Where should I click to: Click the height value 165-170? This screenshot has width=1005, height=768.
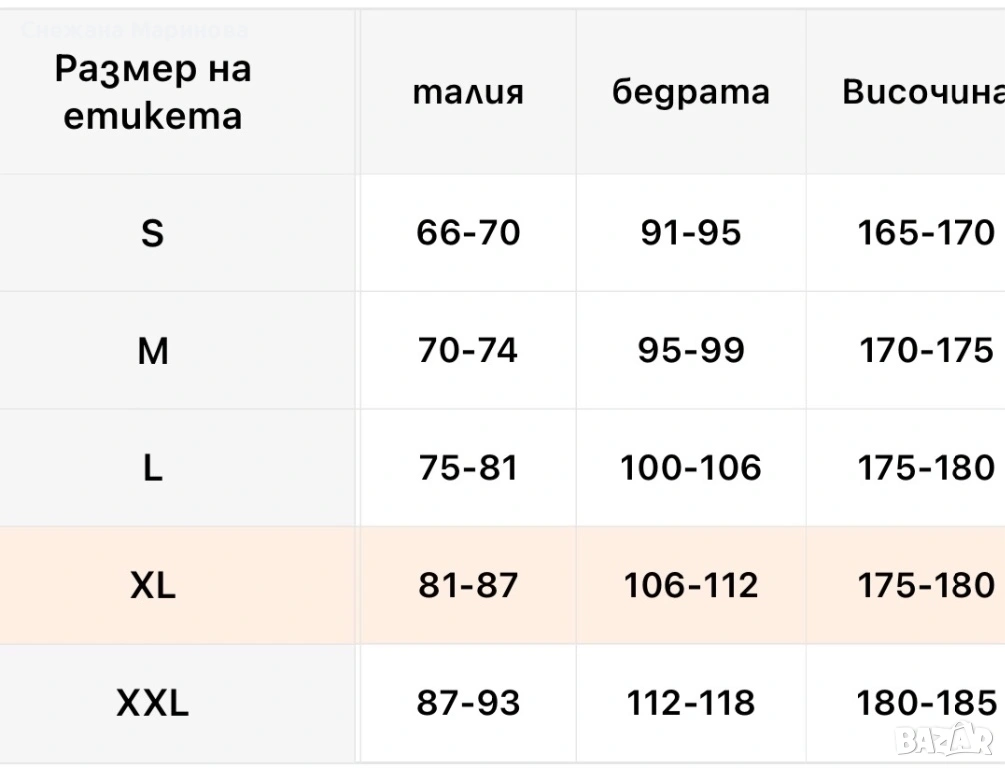(925, 233)
